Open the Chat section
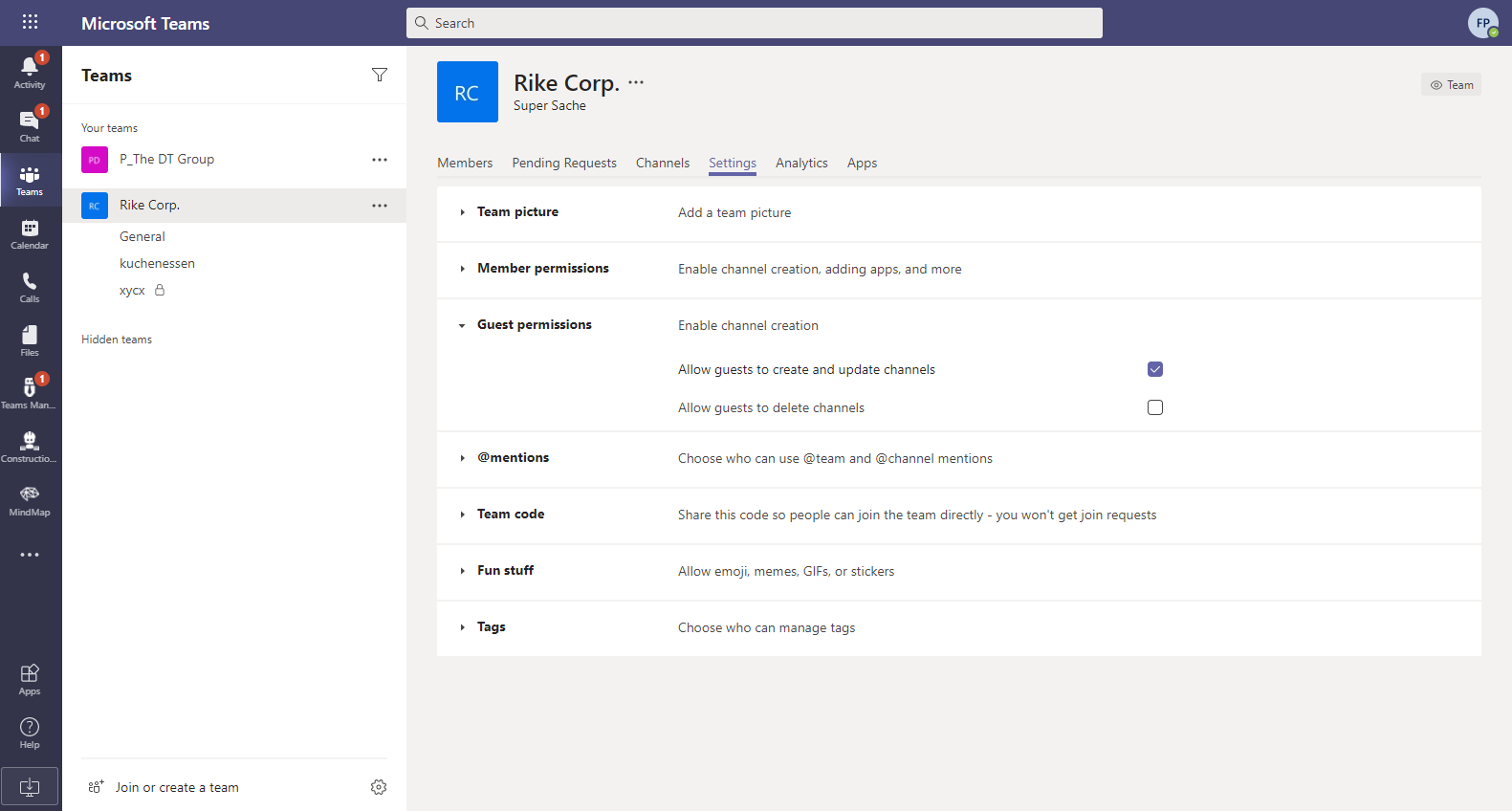This screenshot has height=811, width=1512. tap(30, 125)
